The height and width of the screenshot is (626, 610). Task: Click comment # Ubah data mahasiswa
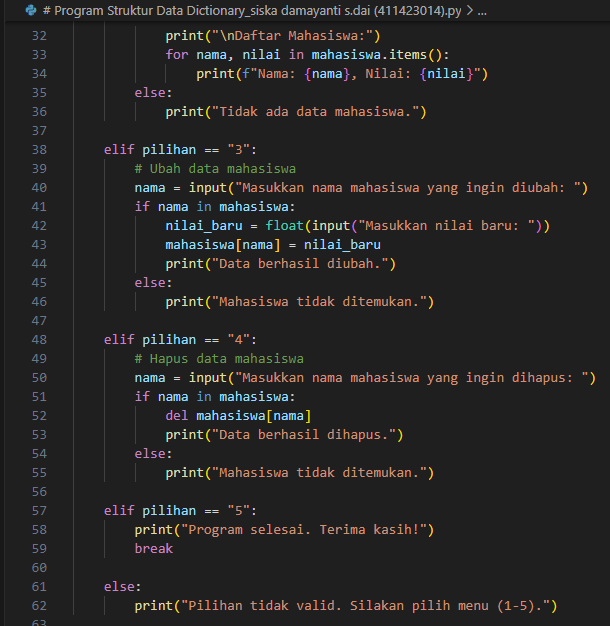click(215, 169)
